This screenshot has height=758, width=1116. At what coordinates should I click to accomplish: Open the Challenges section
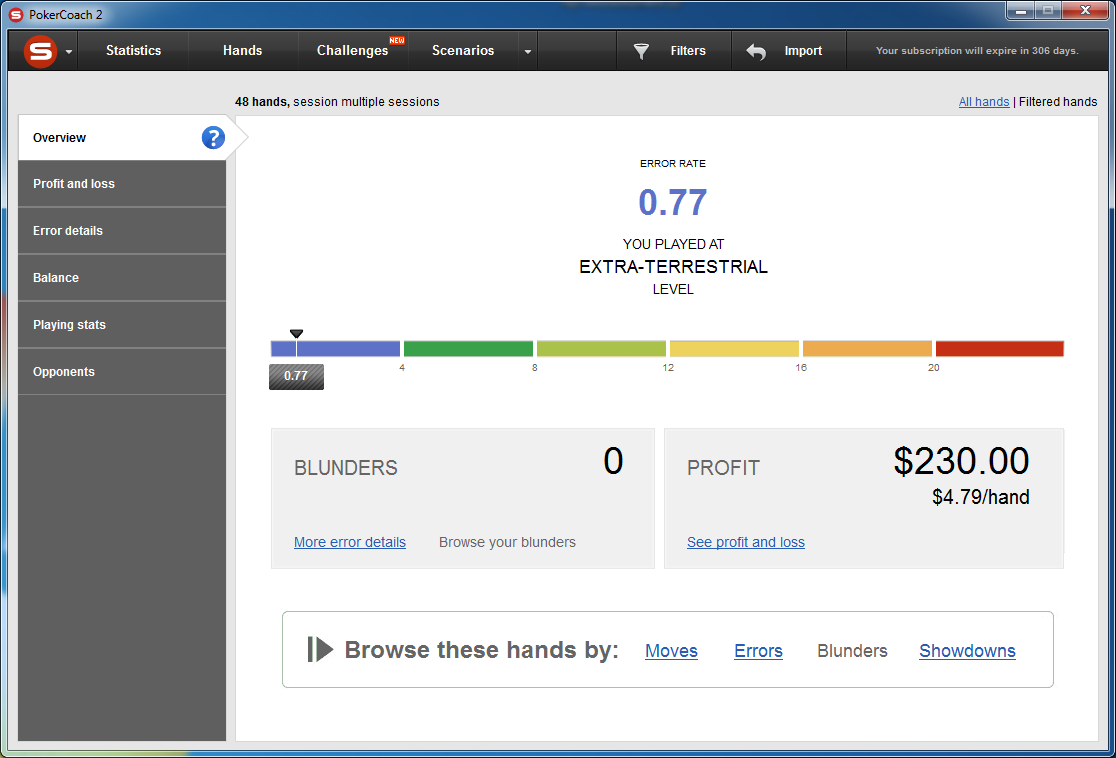click(x=352, y=51)
